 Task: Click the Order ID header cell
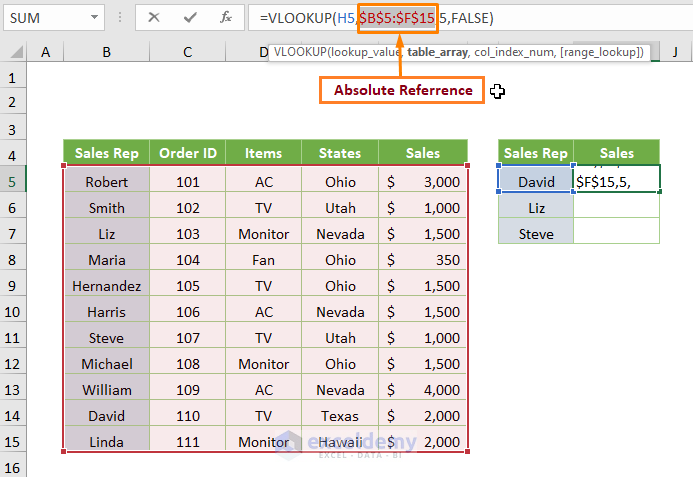[187, 153]
